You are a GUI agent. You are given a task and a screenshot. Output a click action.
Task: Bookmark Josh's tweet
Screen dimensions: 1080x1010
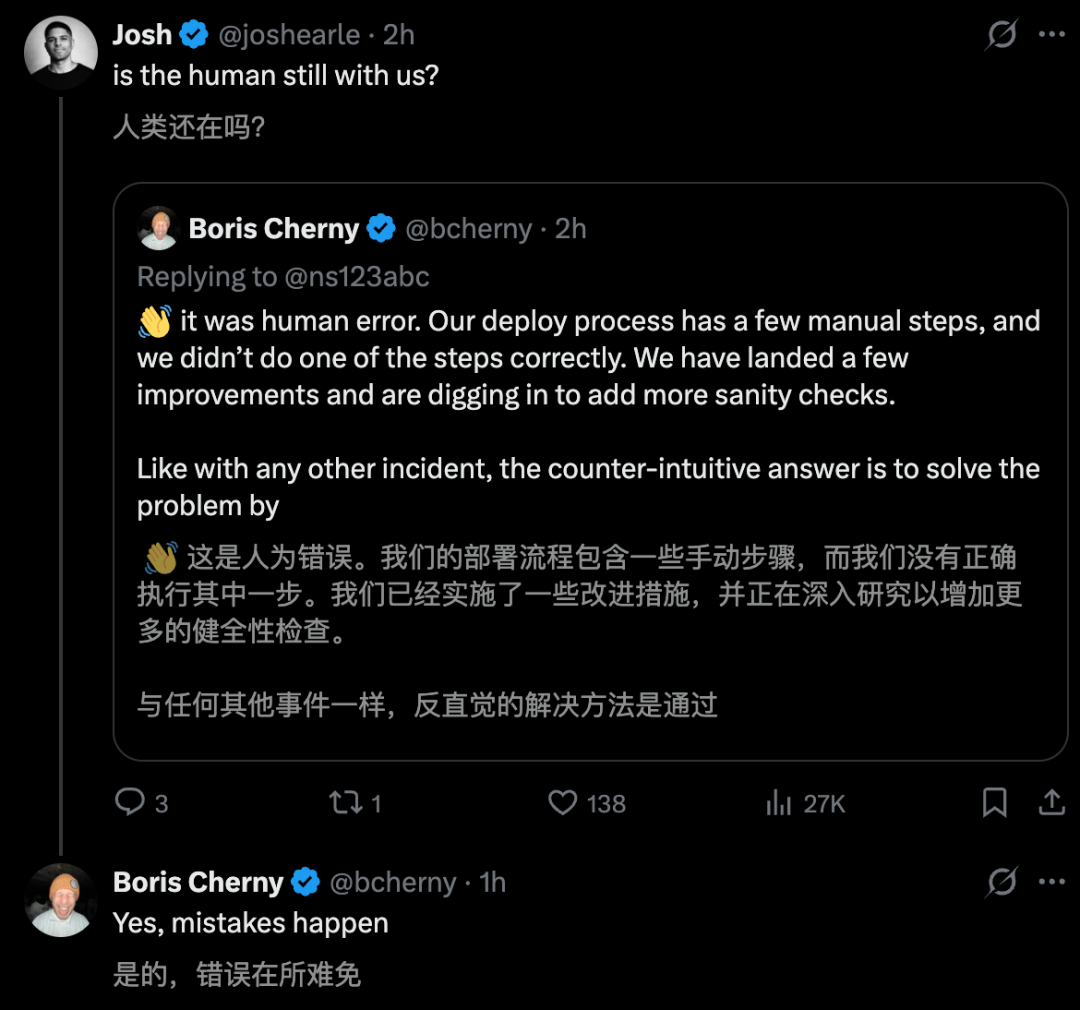(994, 802)
